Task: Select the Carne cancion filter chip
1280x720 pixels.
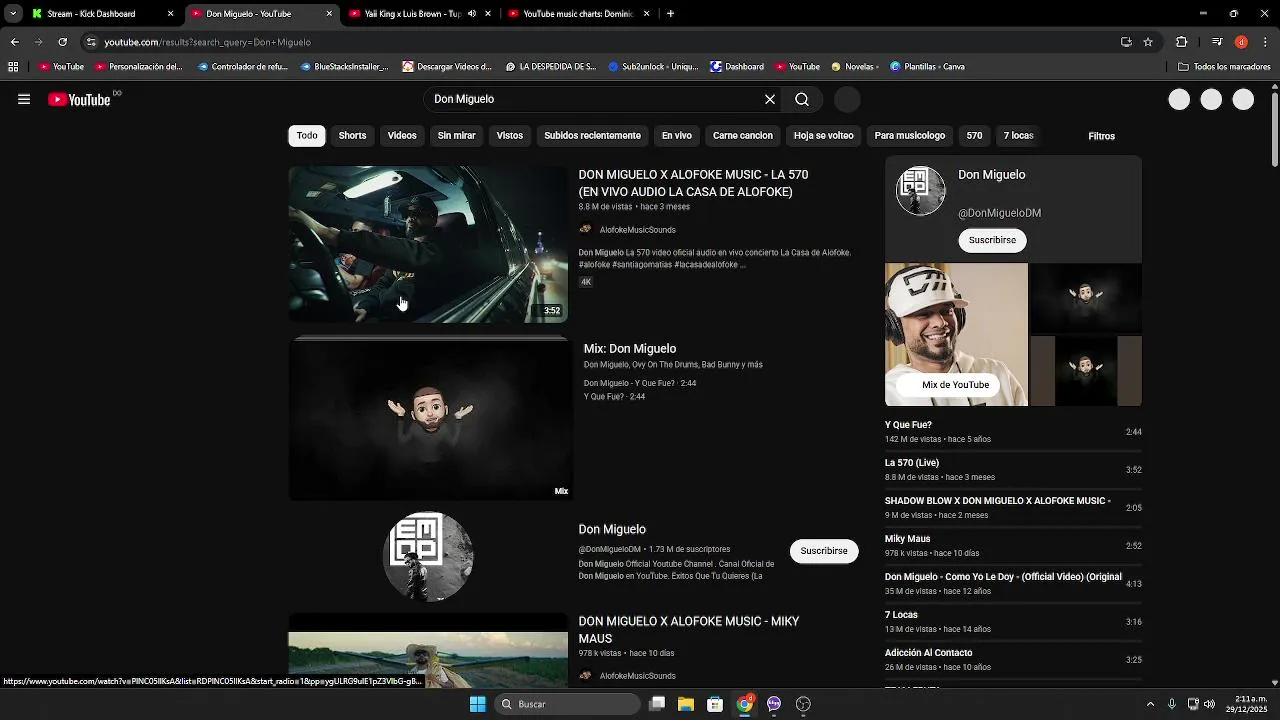Action: coord(742,136)
